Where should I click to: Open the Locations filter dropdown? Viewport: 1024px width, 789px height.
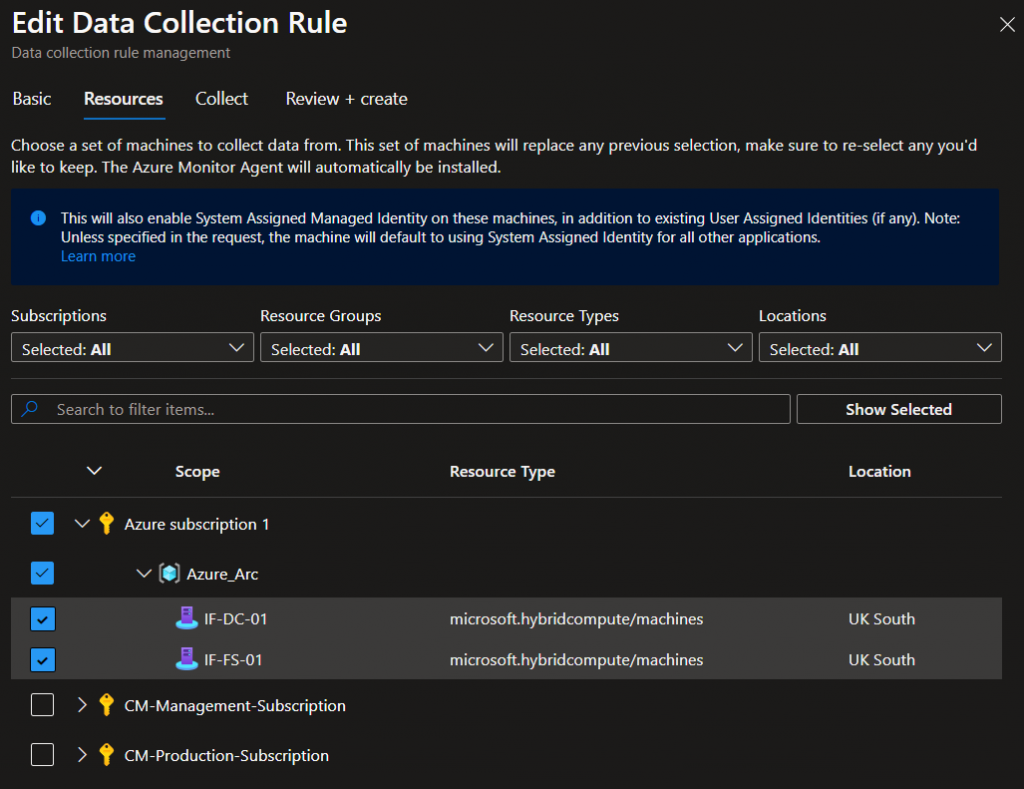880,347
